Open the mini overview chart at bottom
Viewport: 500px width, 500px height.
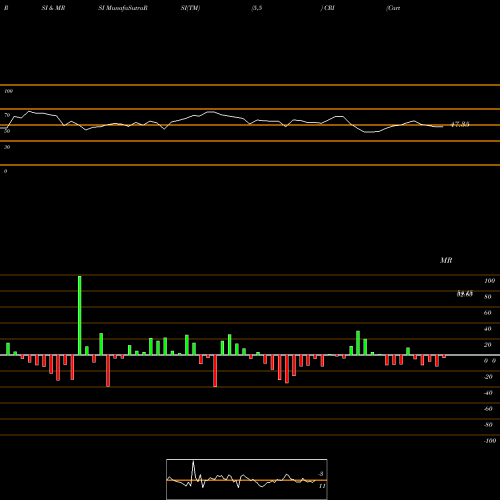point(247,479)
